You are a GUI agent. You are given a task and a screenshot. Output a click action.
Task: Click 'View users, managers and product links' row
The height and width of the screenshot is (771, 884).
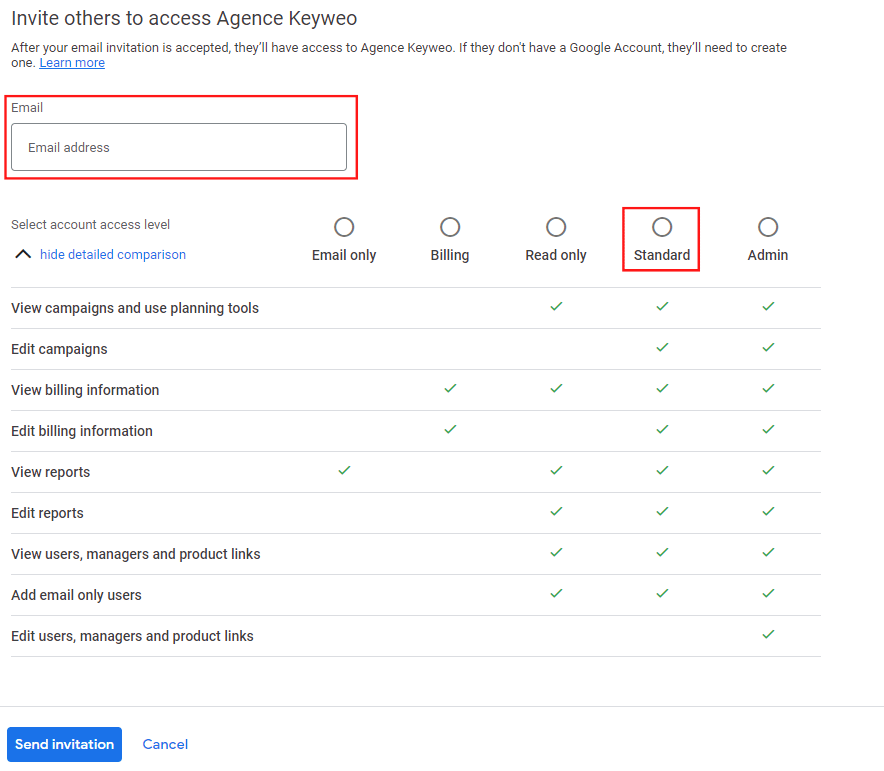tap(416, 554)
